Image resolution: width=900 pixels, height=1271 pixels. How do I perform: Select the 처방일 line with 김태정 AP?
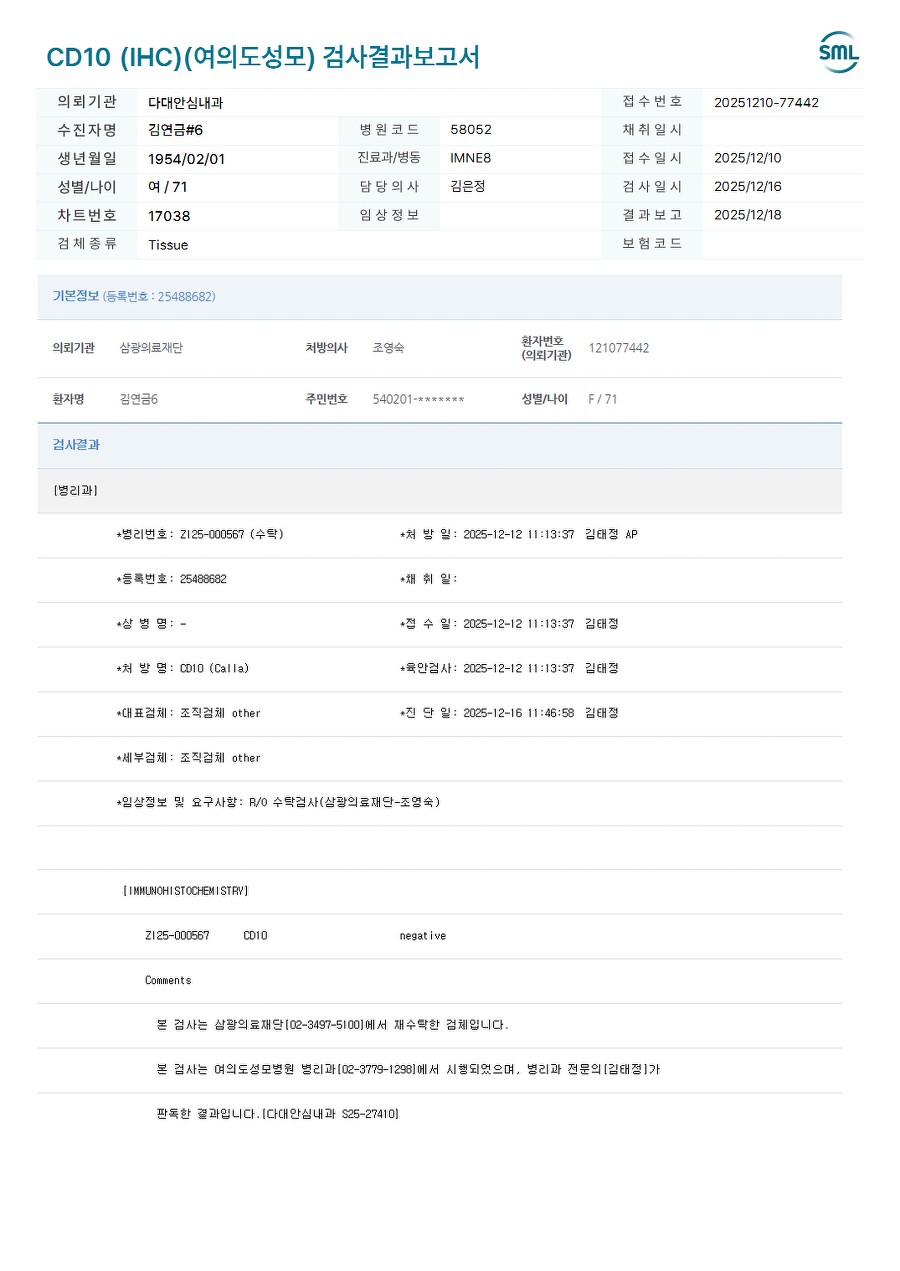coord(518,534)
